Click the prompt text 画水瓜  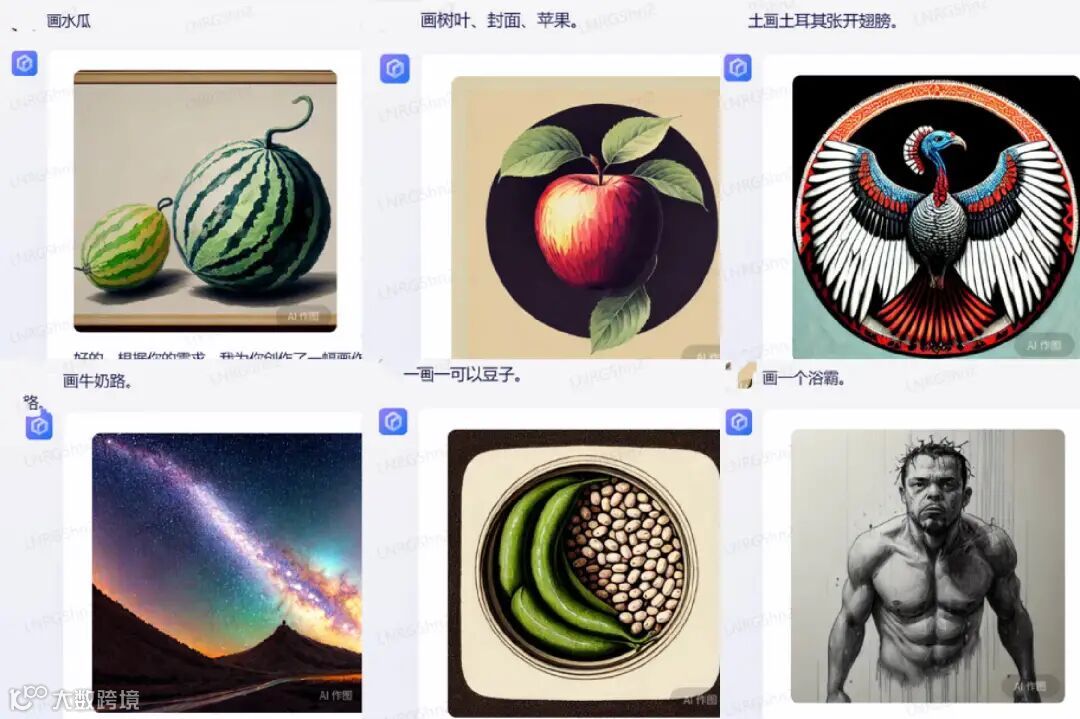coord(68,21)
